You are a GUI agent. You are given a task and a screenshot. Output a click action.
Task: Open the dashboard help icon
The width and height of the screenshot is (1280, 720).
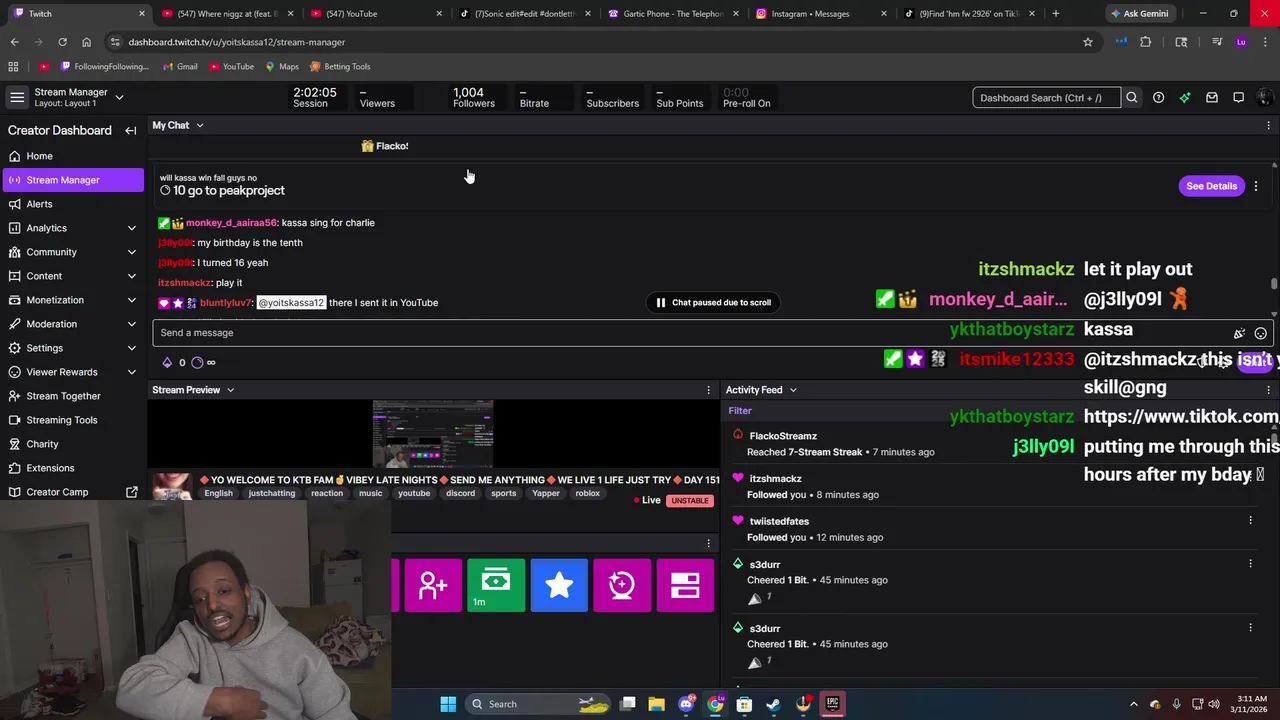[1158, 98]
